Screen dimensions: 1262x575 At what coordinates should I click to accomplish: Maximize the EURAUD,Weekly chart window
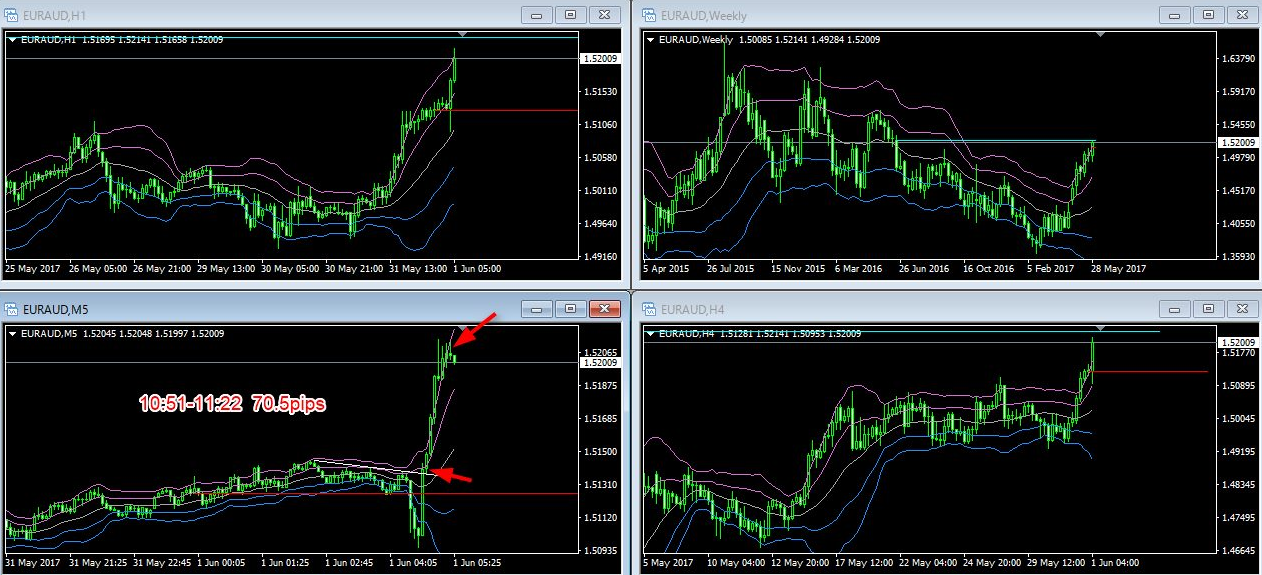1208,15
